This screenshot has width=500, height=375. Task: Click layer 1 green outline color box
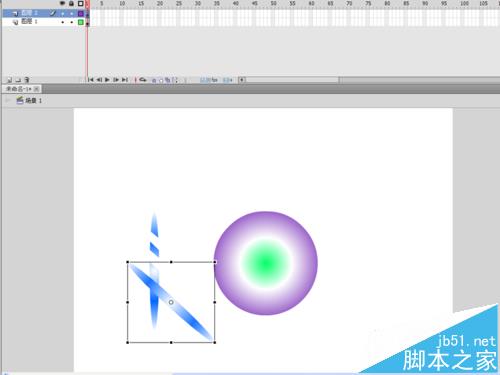81,22
